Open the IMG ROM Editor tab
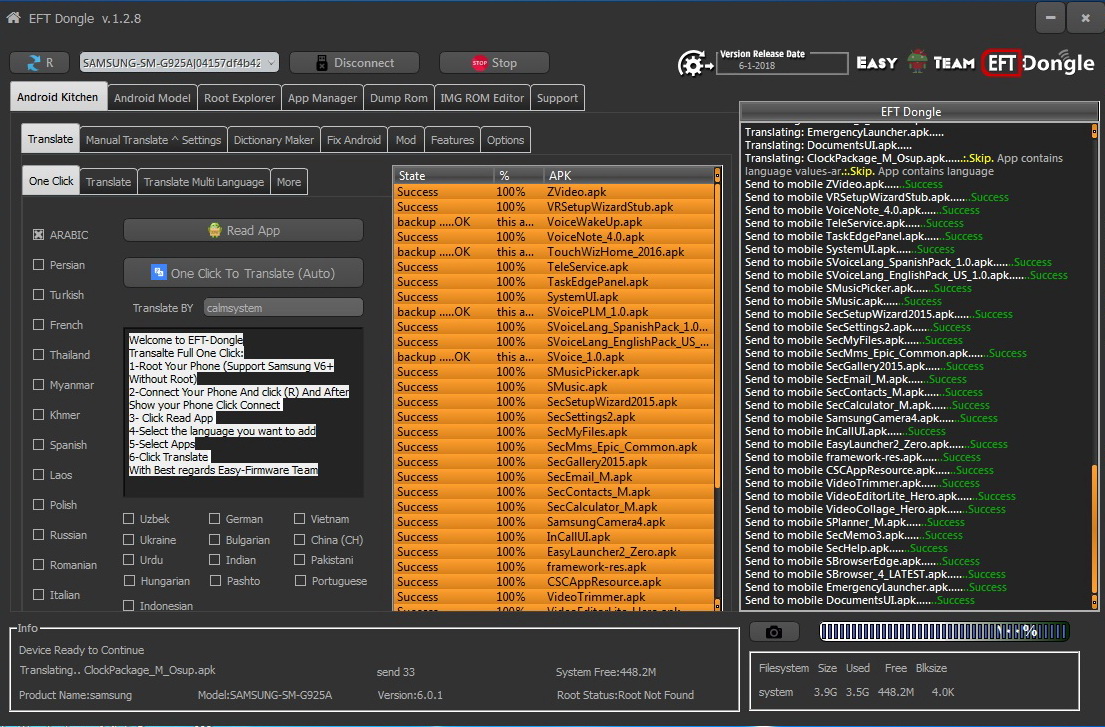This screenshot has width=1105, height=727. coord(482,98)
